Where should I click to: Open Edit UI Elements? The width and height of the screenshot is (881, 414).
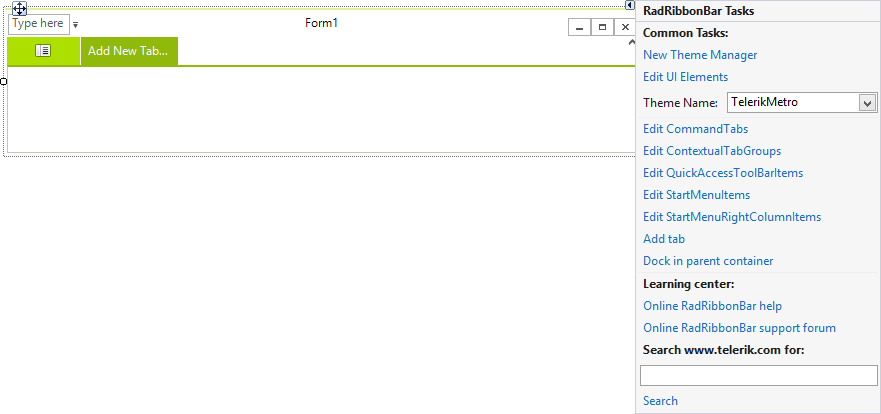click(x=685, y=77)
